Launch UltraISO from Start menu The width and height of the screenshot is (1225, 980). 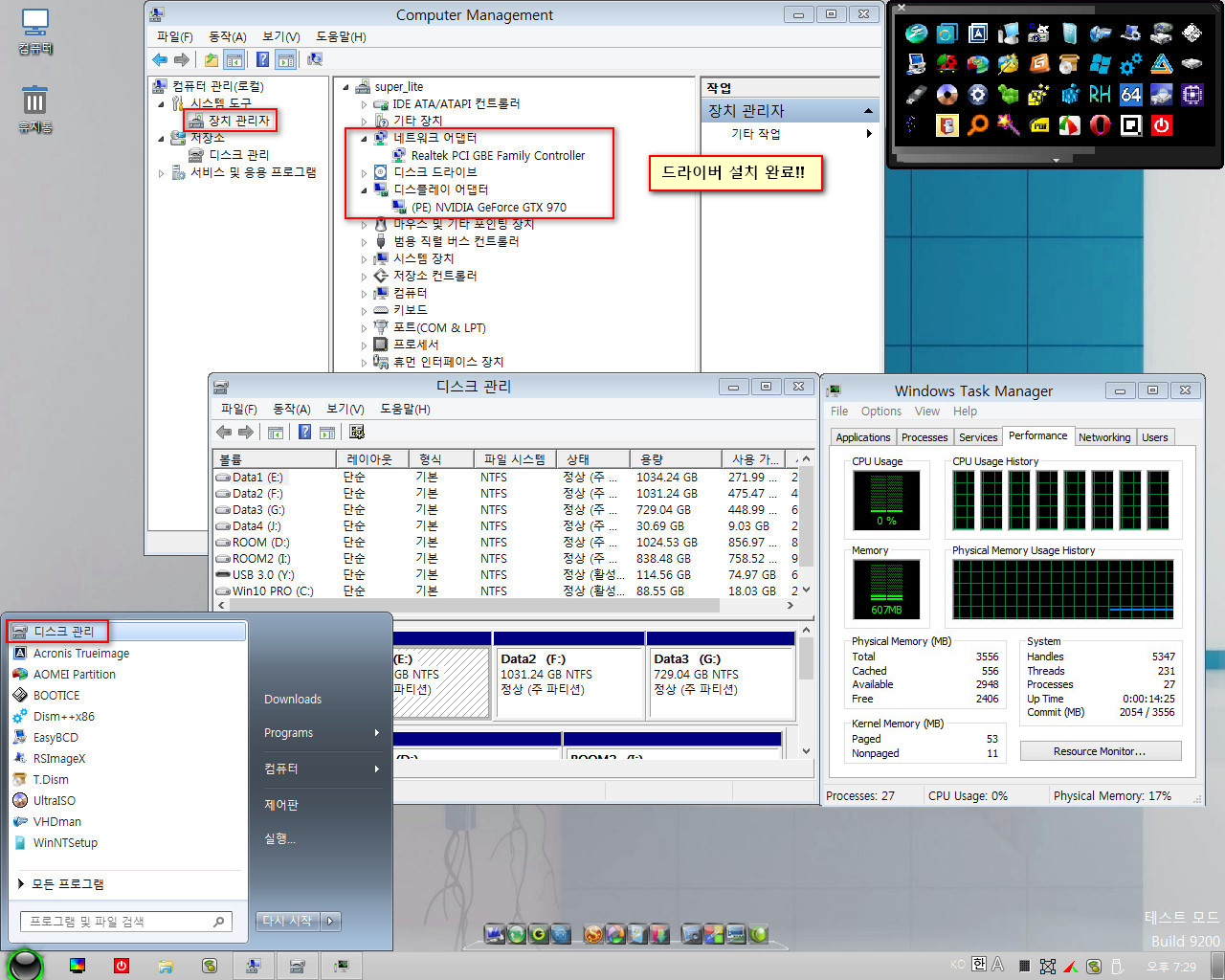tap(55, 801)
